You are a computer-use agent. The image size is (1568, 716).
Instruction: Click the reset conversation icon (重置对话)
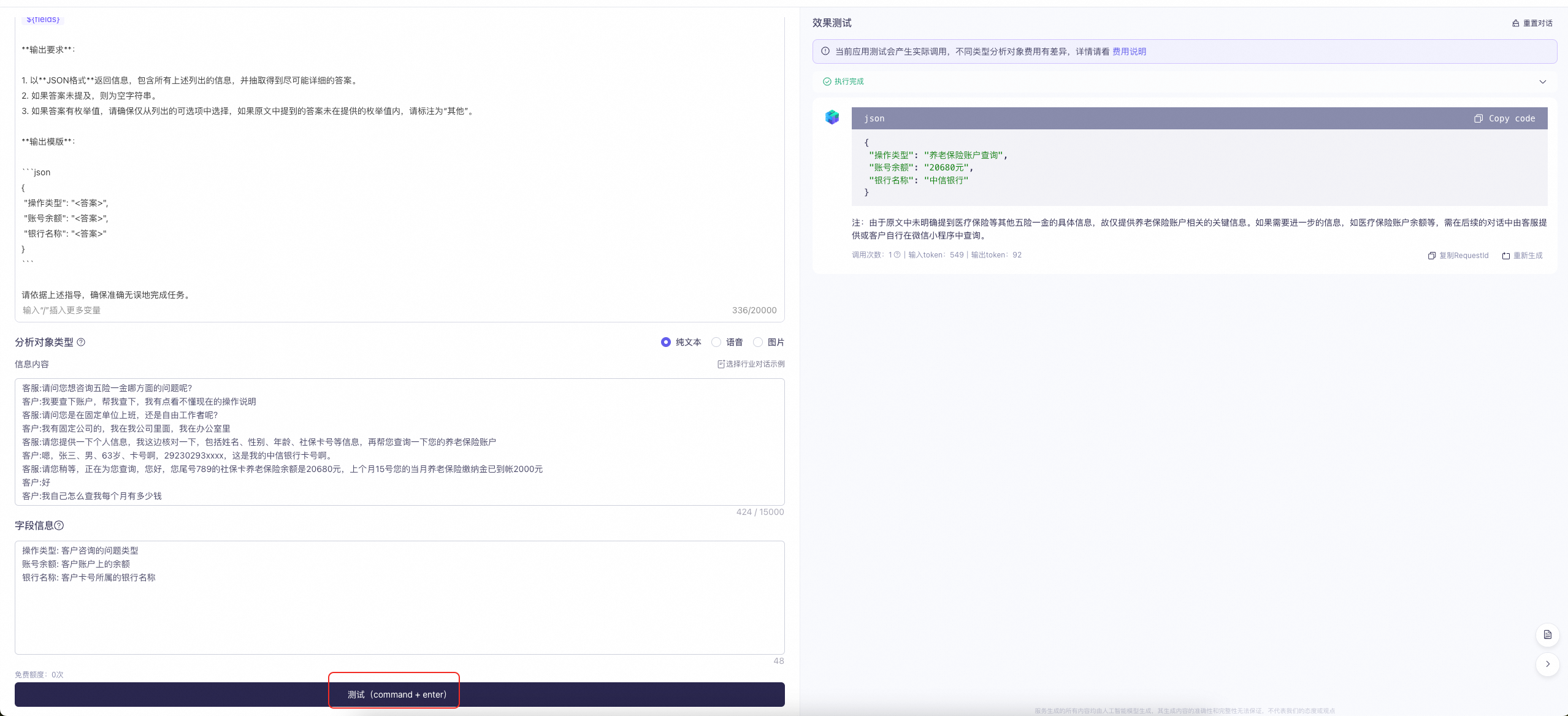click(1515, 23)
